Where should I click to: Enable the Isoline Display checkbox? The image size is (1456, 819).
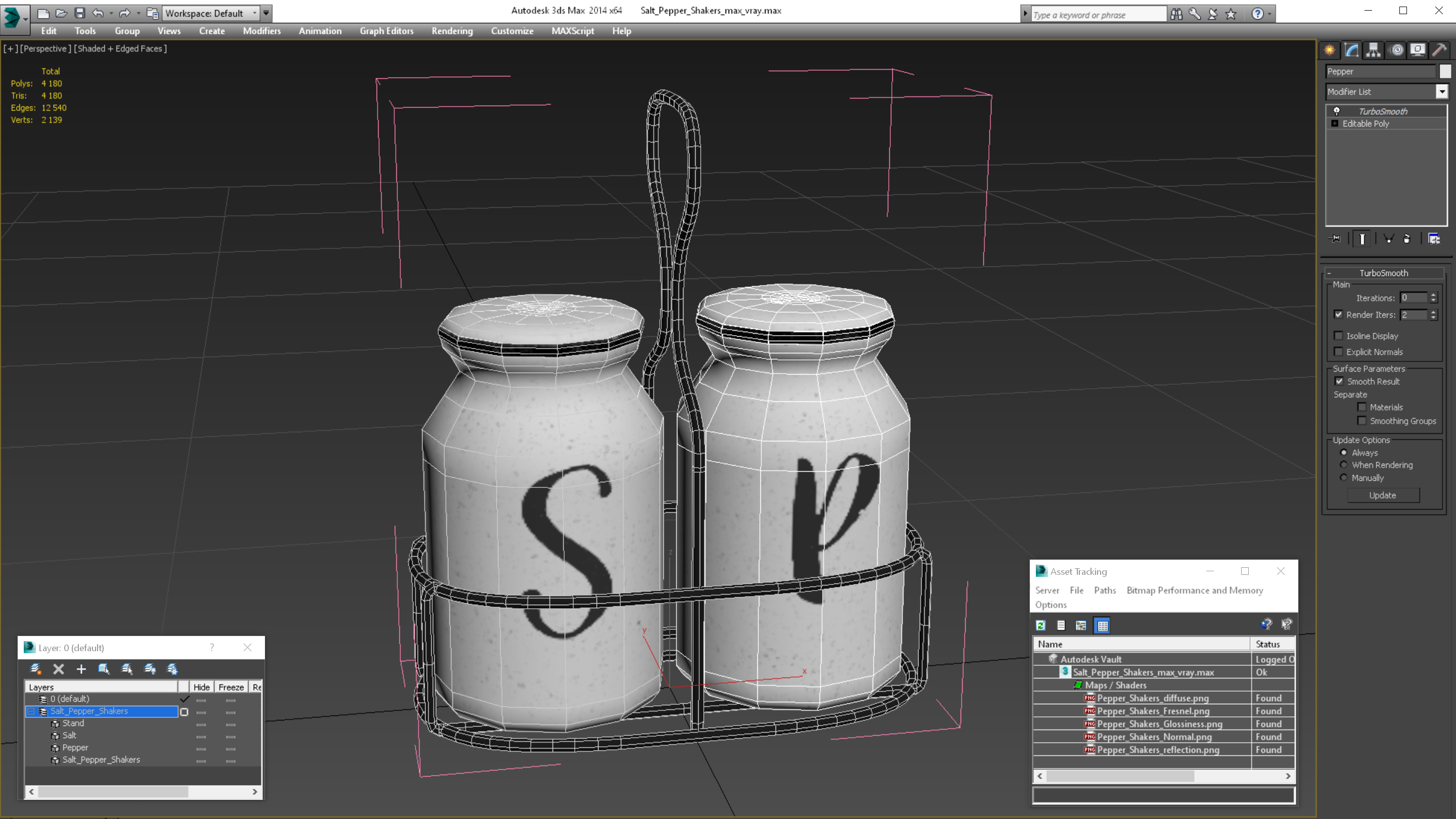click(x=1338, y=336)
